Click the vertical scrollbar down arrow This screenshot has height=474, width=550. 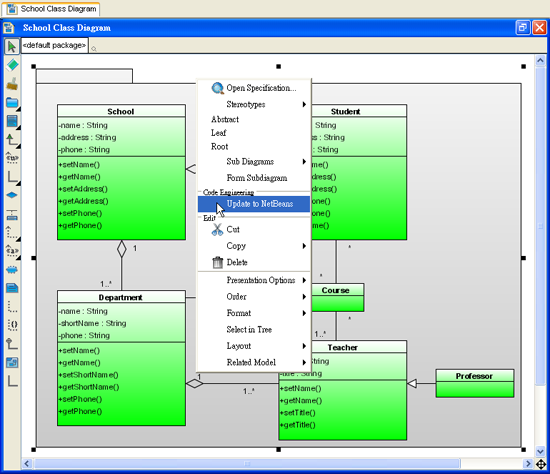540,452
